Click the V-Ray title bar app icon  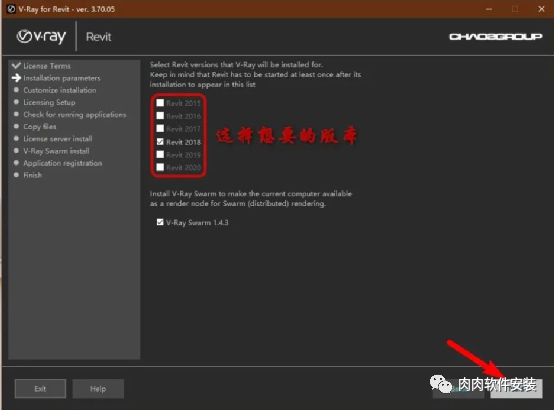pyautogui.click(x=11, y=9)
